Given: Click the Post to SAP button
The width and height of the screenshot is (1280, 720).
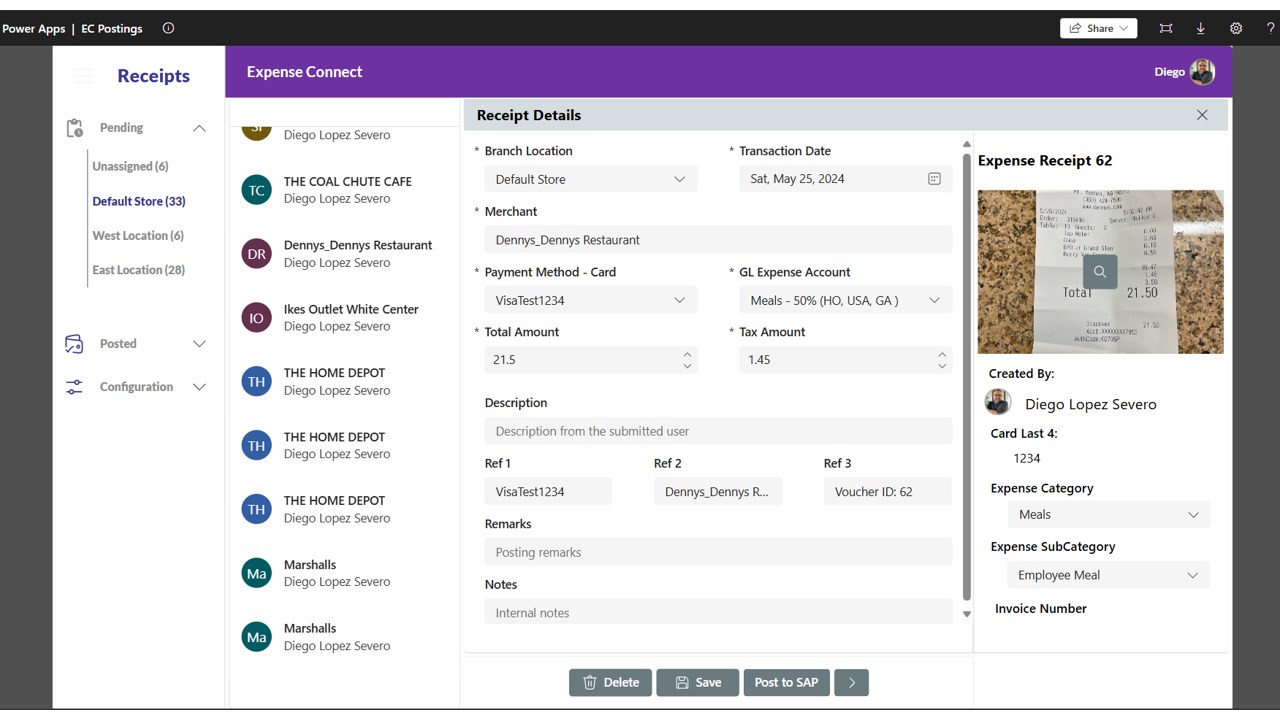Looking at the screenshot, I should (x=786, y=682).
